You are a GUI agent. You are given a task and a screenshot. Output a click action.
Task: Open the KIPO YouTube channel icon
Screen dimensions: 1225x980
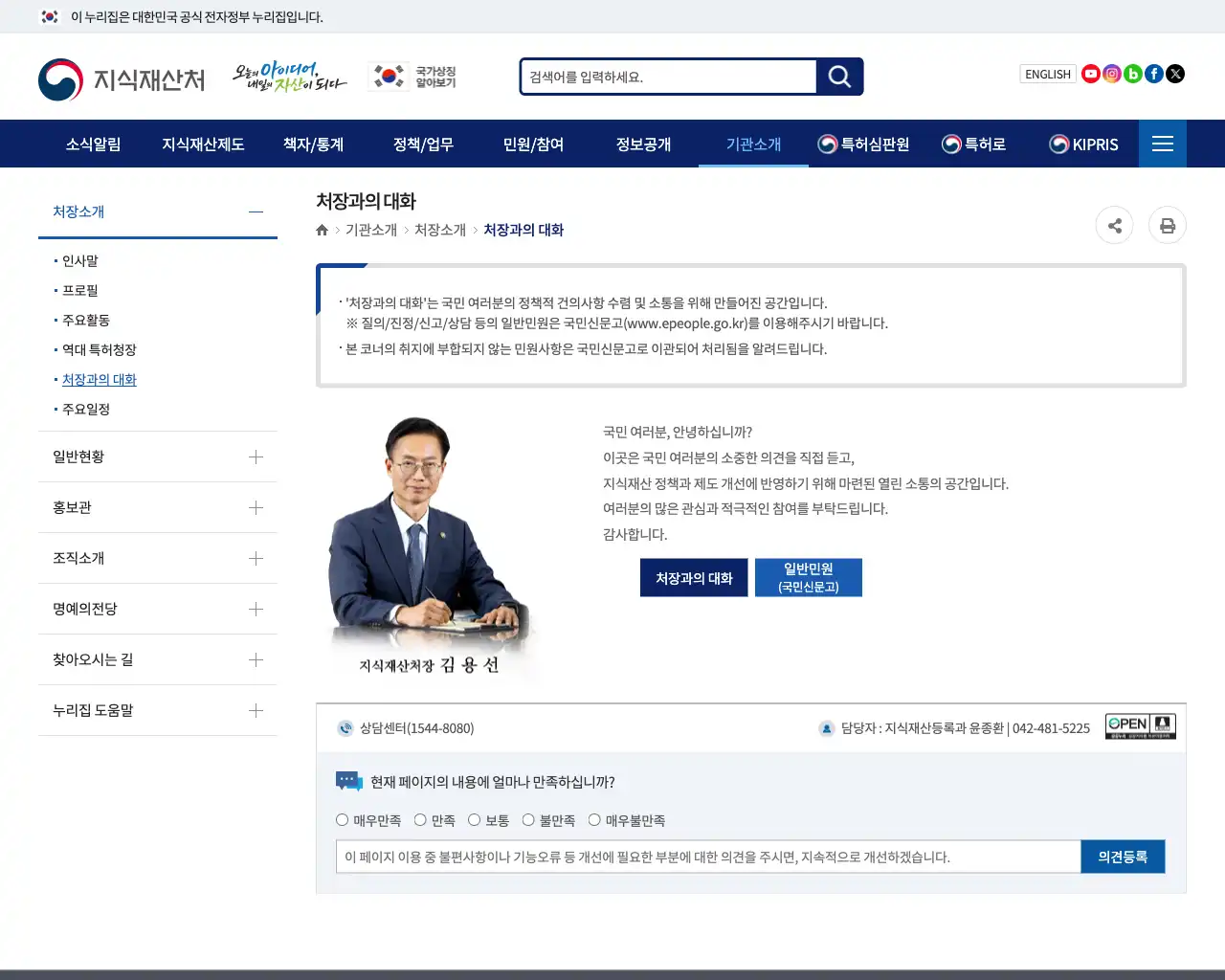1091,73
